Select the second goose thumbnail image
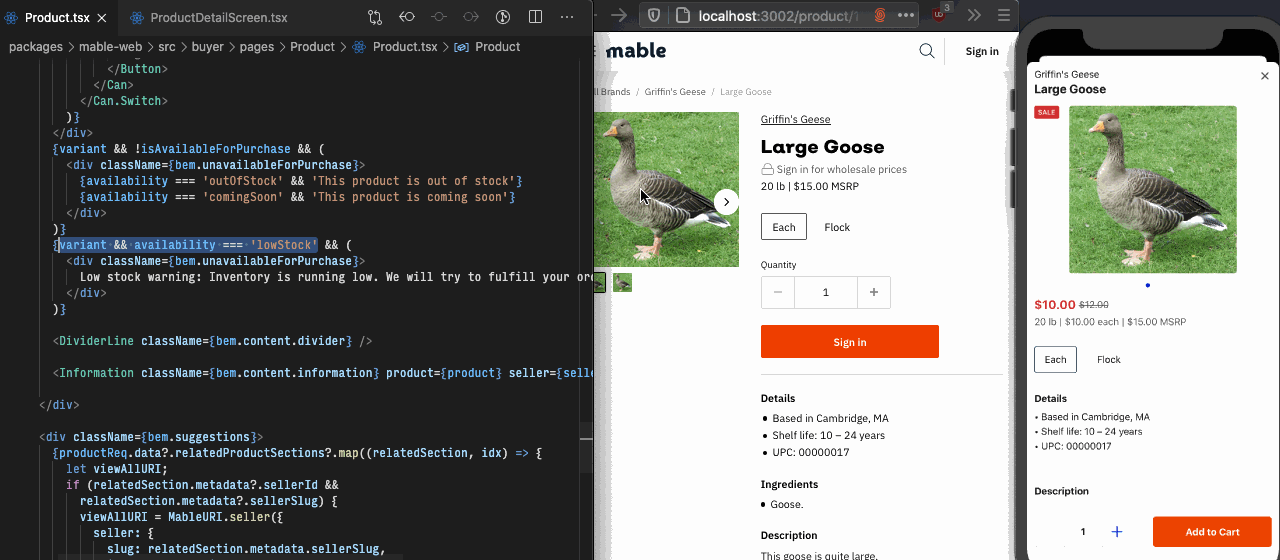 [x=622, y=283]
